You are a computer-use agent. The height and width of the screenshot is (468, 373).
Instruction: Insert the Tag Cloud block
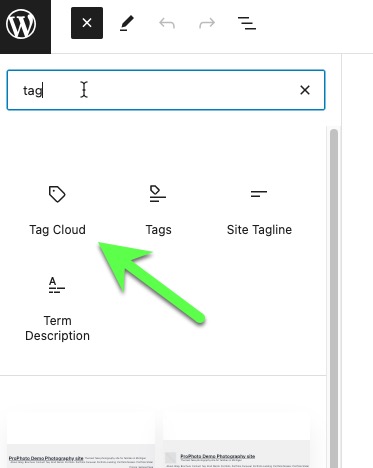[57, 211]
